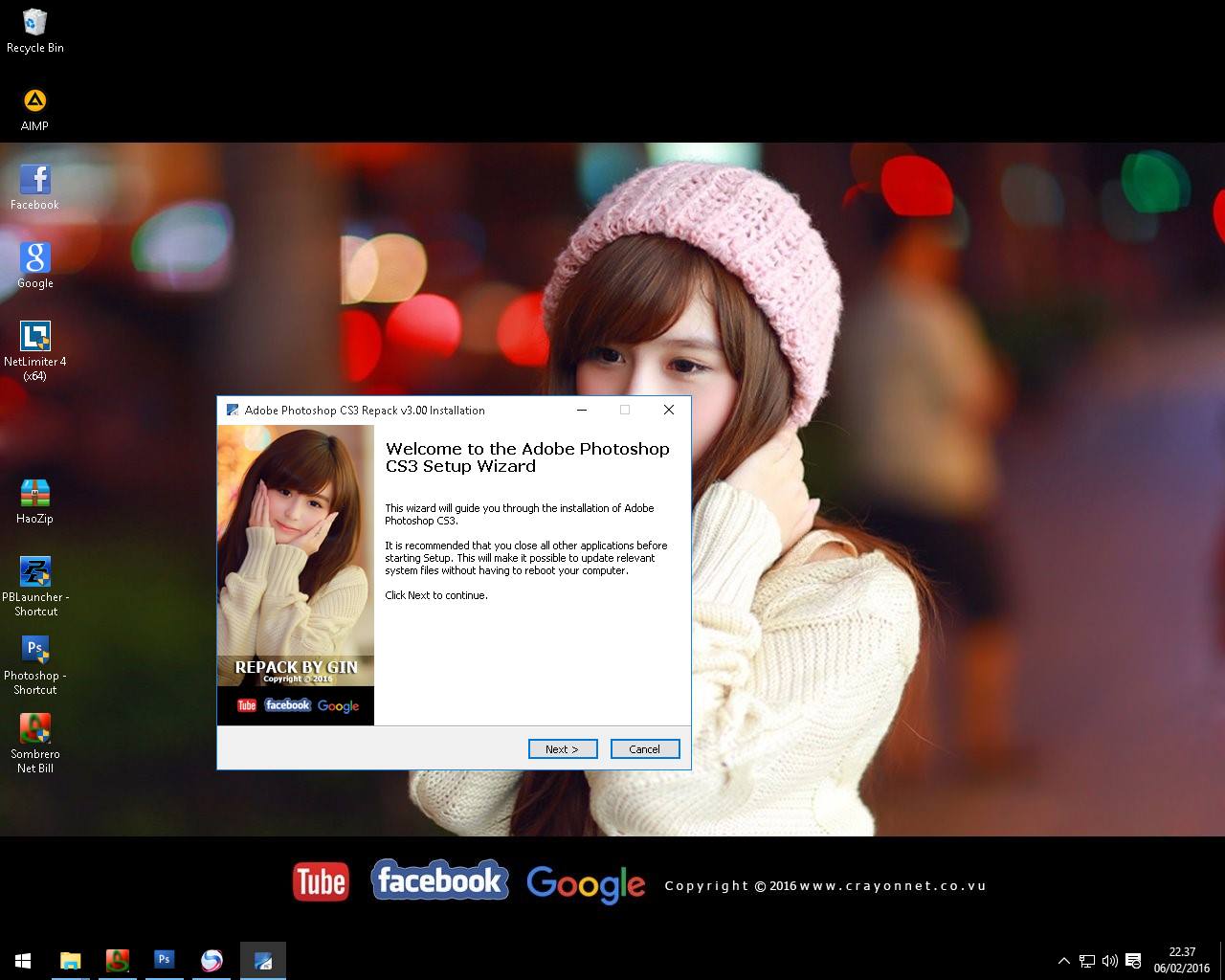1225x980 pixels.
Task: Click the blue-red swirl app taskbar icon
Action: (x=212, y=960)
